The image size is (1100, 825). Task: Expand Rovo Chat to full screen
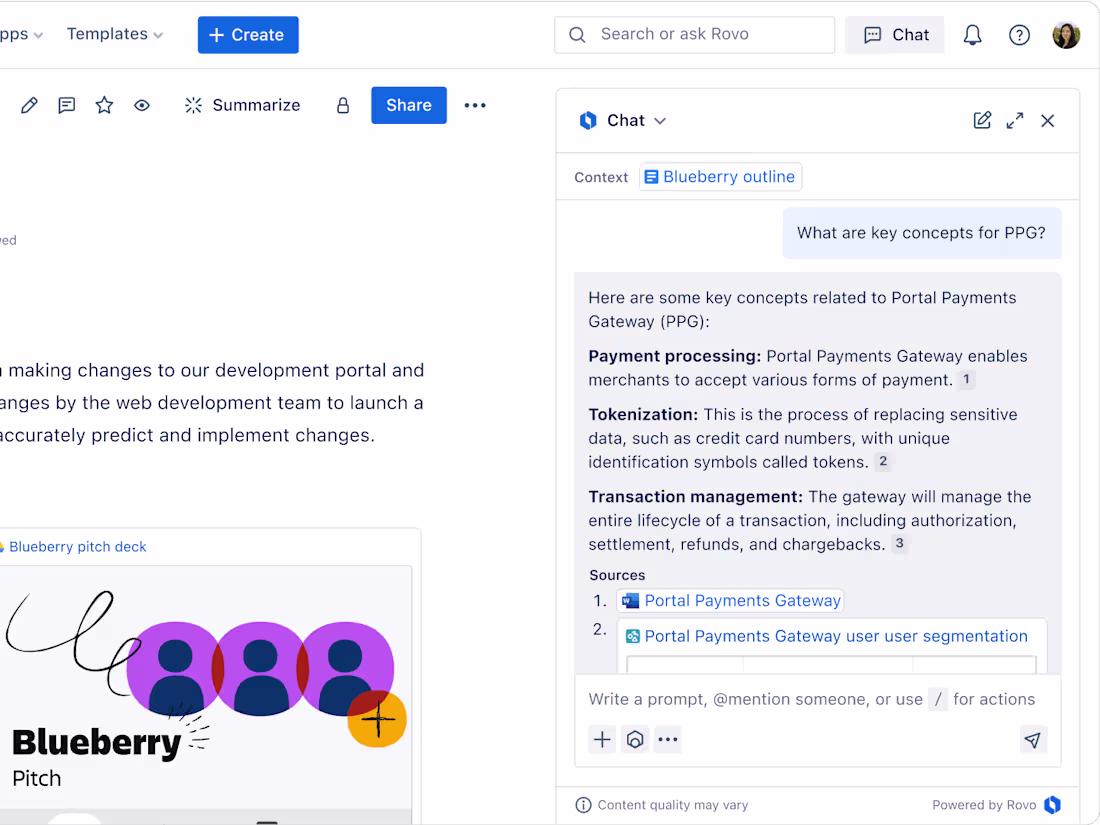(x=1015, y=120)
